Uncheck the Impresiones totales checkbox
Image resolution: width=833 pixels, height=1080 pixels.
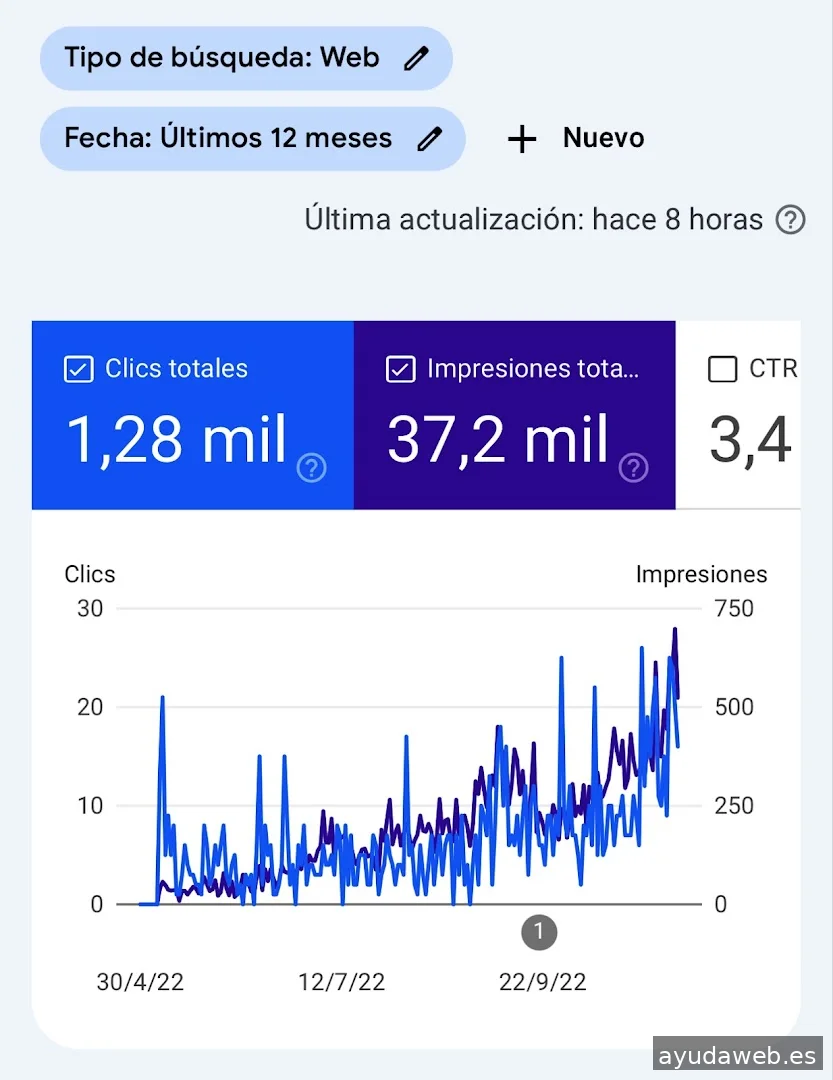point(400,369)
